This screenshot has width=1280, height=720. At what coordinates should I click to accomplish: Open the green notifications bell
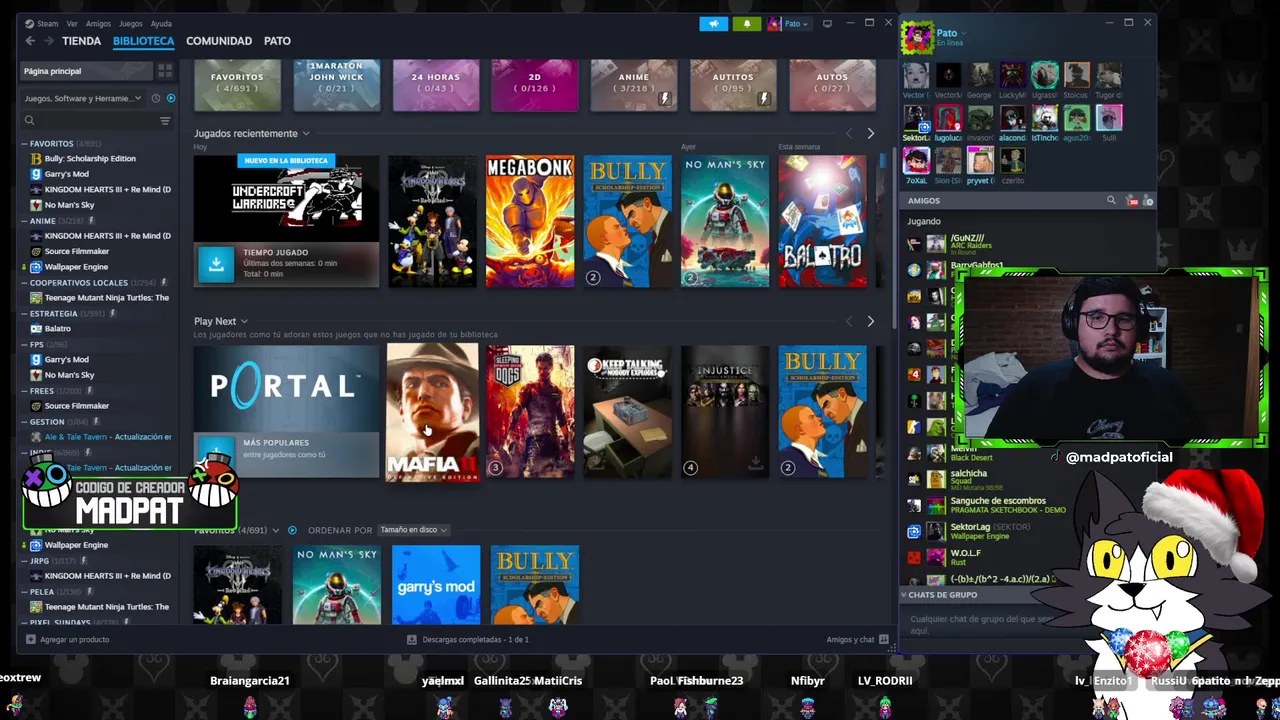[747, 23]
